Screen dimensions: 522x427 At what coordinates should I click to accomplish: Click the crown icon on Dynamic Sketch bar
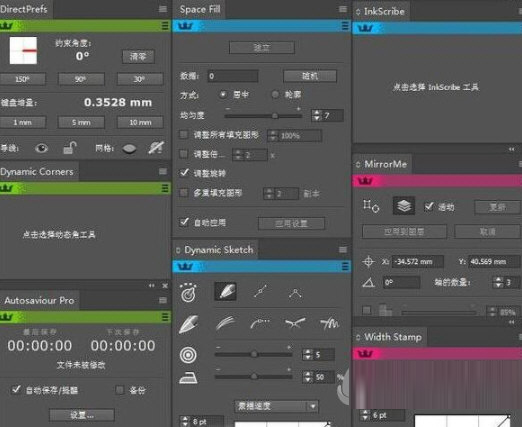185,266
